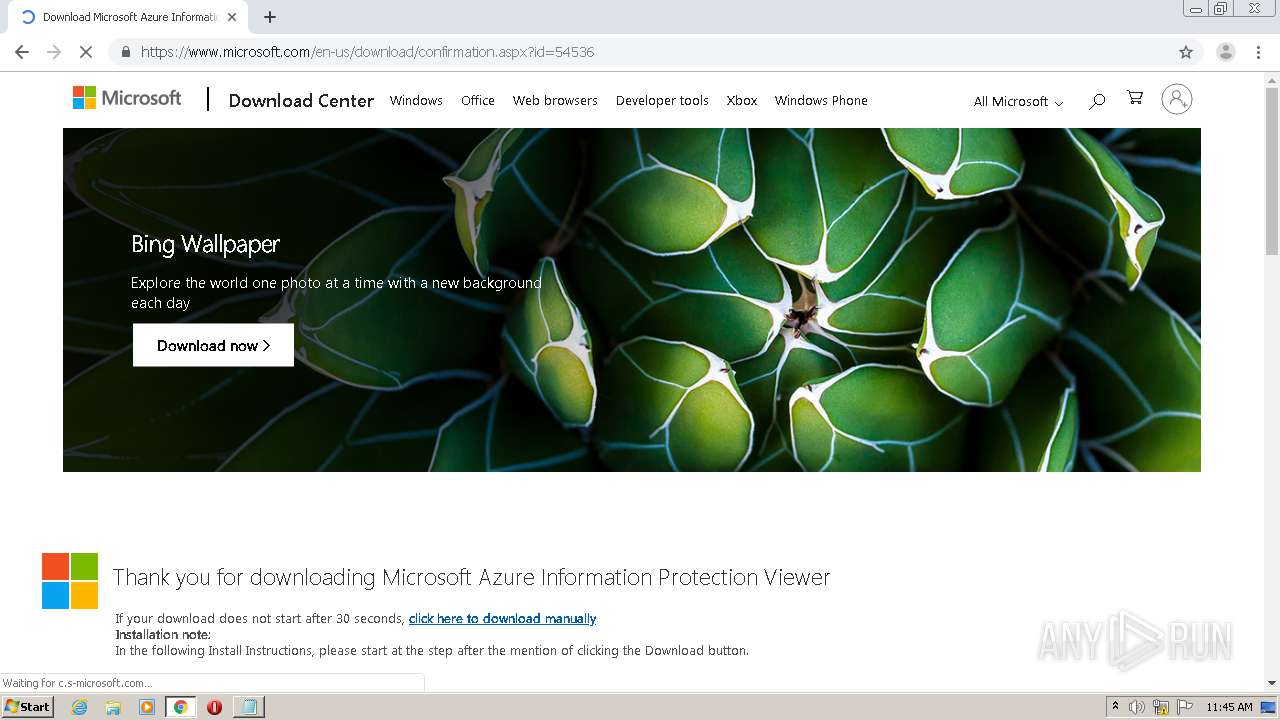Open a new tab with the plus button
The image size is (1280, 720).
(270, 17)
